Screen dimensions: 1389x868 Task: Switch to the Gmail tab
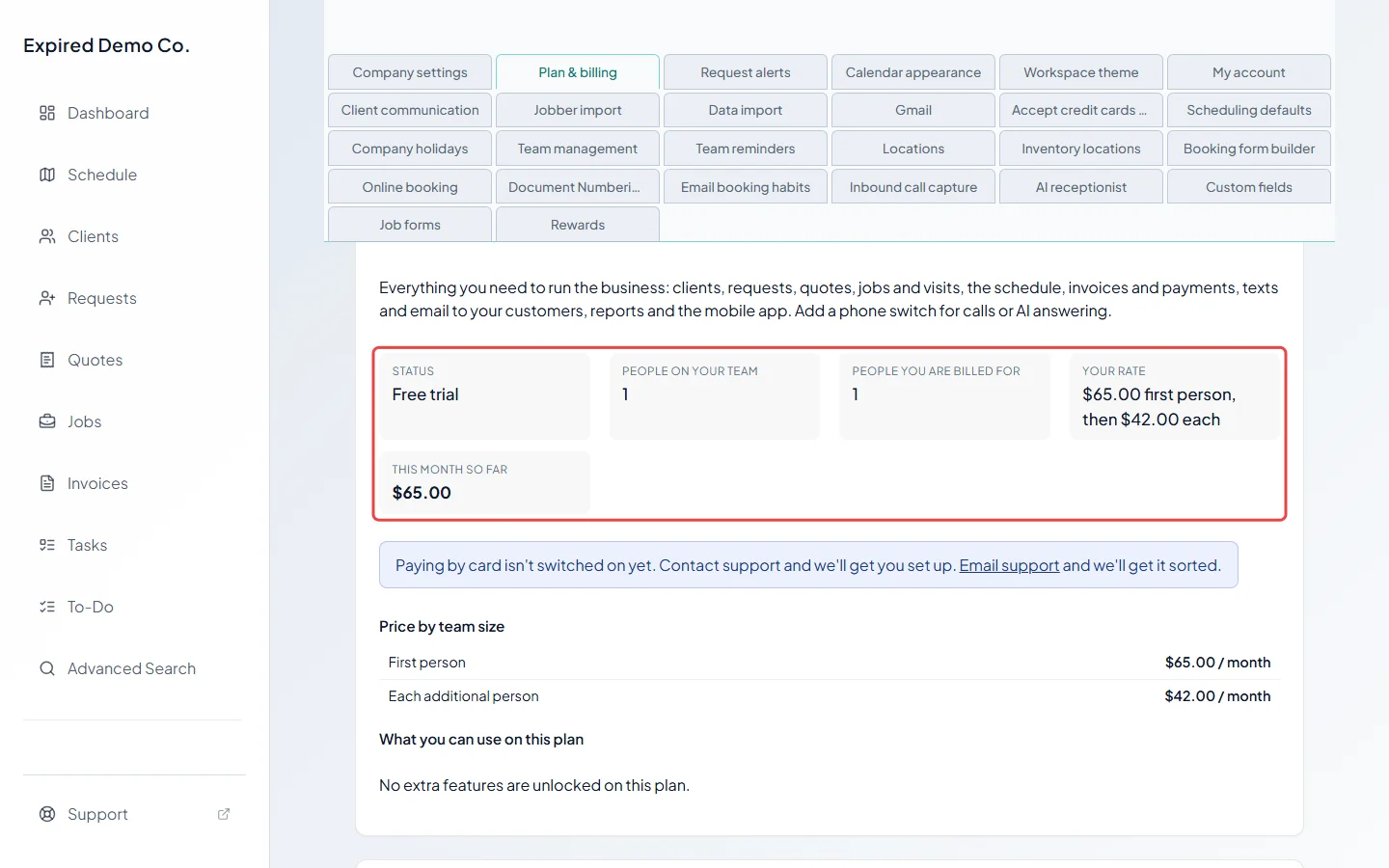pos(913,110)
